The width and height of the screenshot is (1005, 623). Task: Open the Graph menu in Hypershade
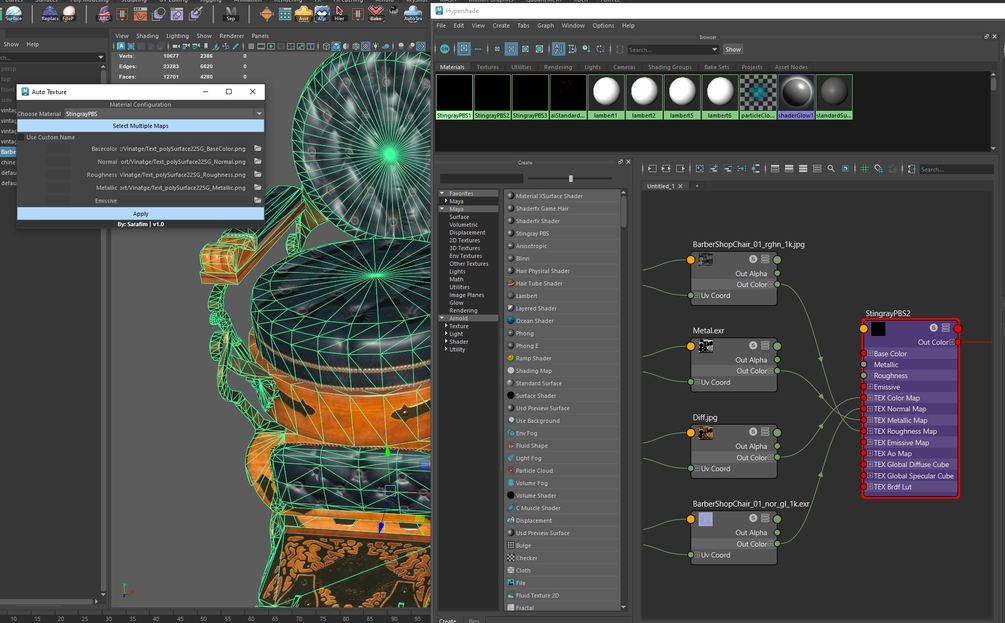coord(545,26)
